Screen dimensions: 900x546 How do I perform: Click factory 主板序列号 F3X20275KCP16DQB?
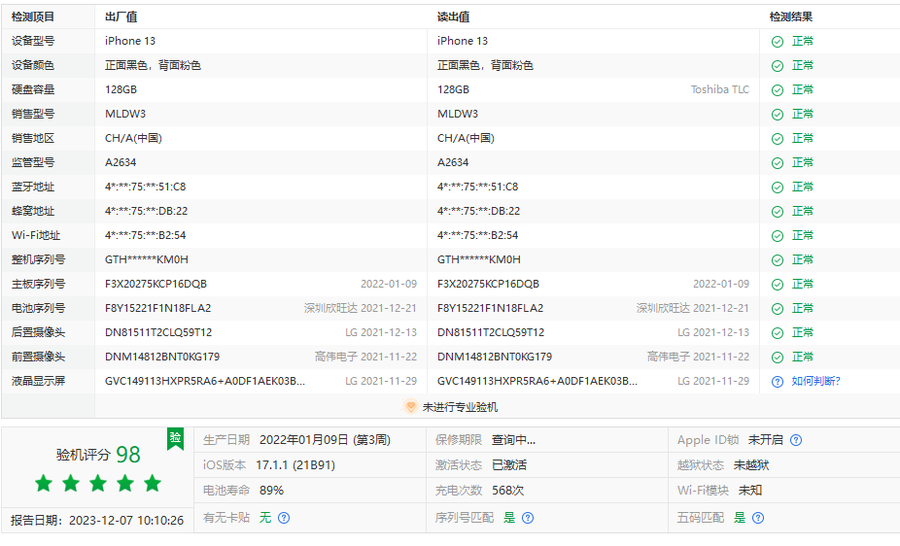click(x=156, y=284)
